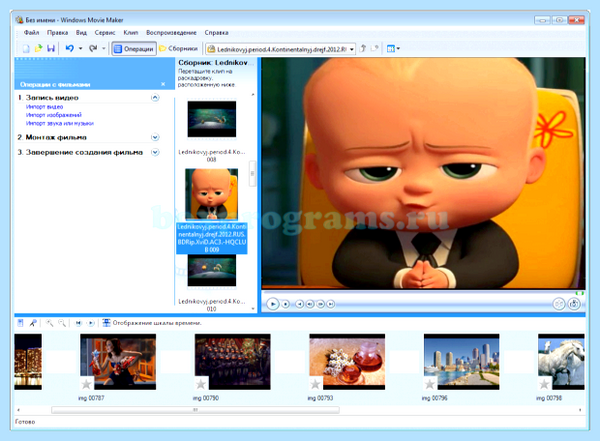
Task: Select storyboard clip img 00787
Action: pyautogui.click(x=118, y=362)
